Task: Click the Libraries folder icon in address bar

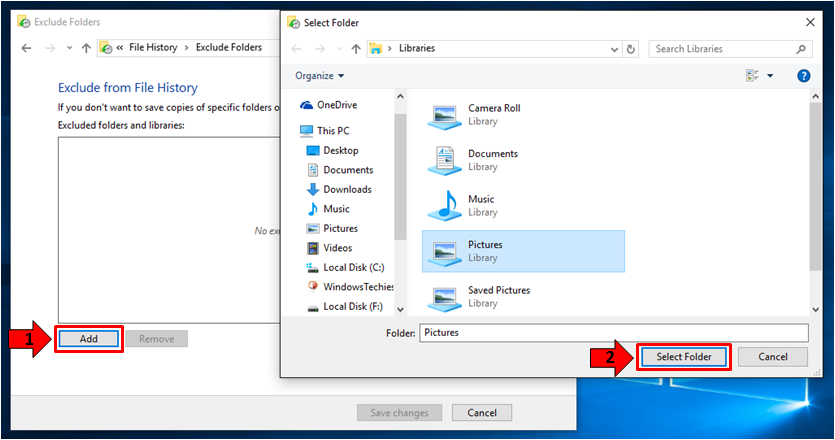Action: [x=376, y=48]
